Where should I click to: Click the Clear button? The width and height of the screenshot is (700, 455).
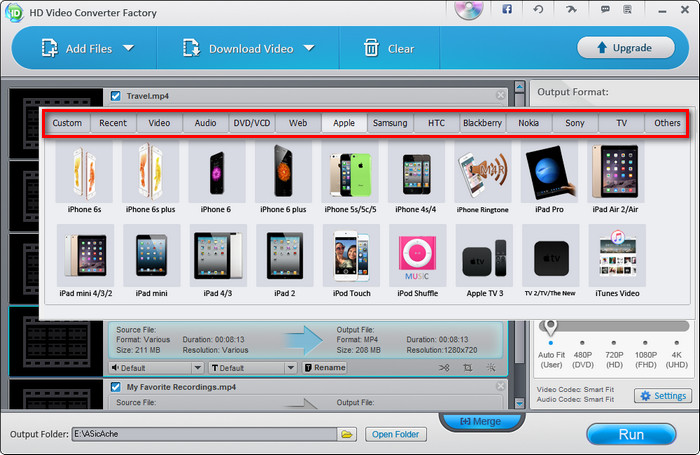389,48
